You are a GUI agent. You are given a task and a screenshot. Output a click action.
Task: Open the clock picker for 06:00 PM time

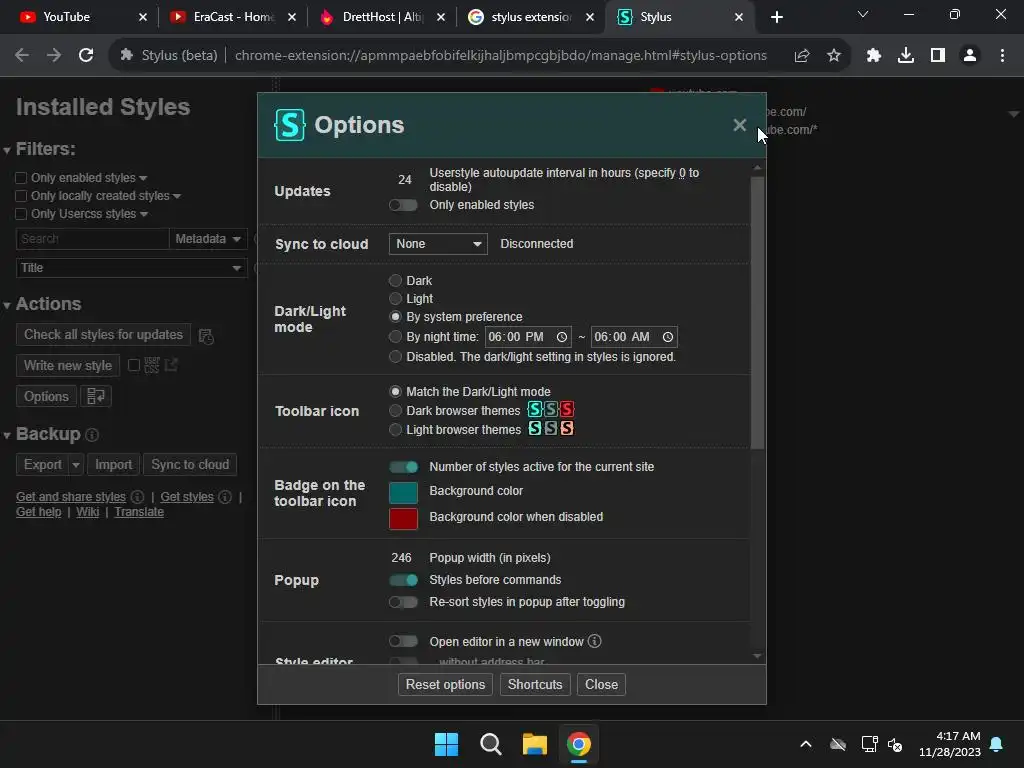[x=562, y=337]
